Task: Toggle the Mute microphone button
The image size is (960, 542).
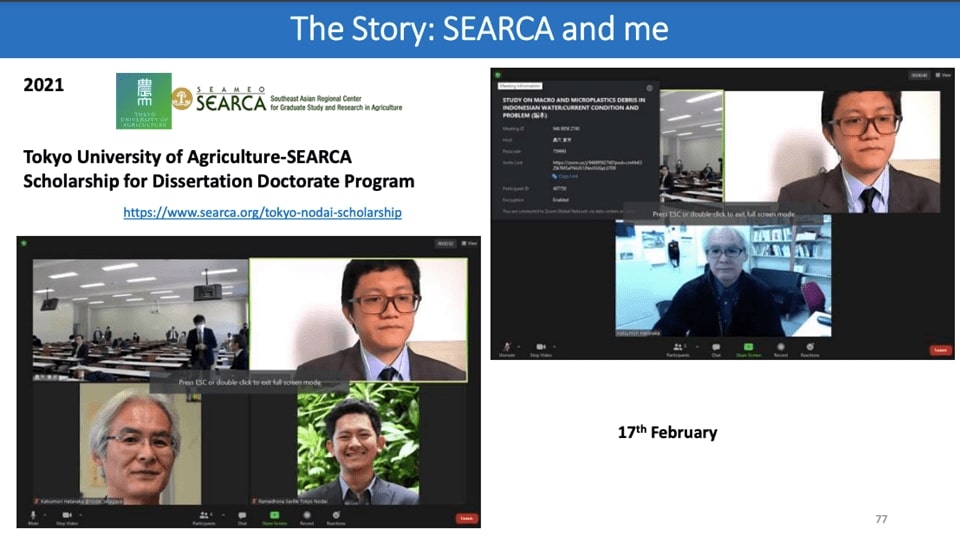Action: point(33,517)
